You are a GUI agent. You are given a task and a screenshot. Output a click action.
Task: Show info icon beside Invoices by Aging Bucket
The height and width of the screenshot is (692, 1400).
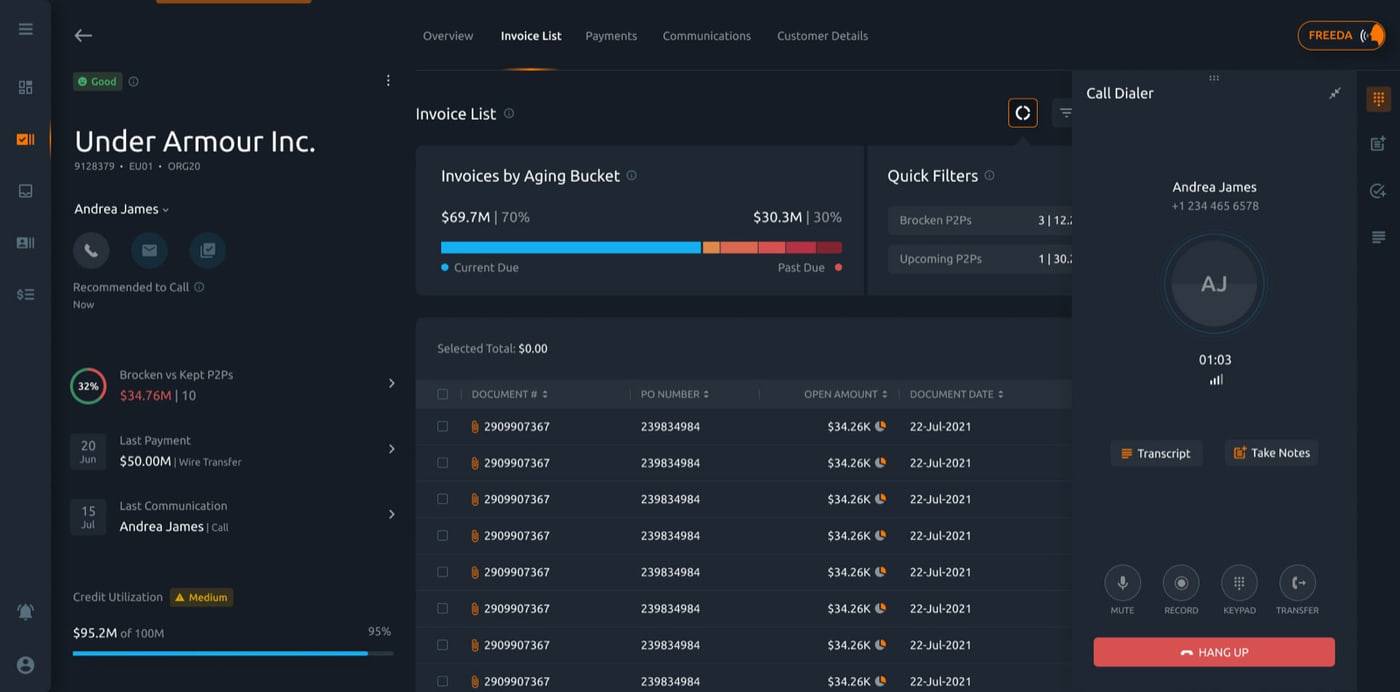(631, 175)
